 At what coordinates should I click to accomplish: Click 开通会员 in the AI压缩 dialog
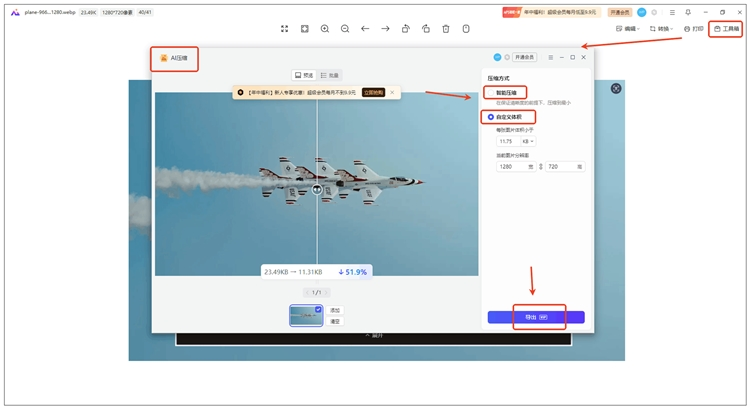click(x=524, y=57)
